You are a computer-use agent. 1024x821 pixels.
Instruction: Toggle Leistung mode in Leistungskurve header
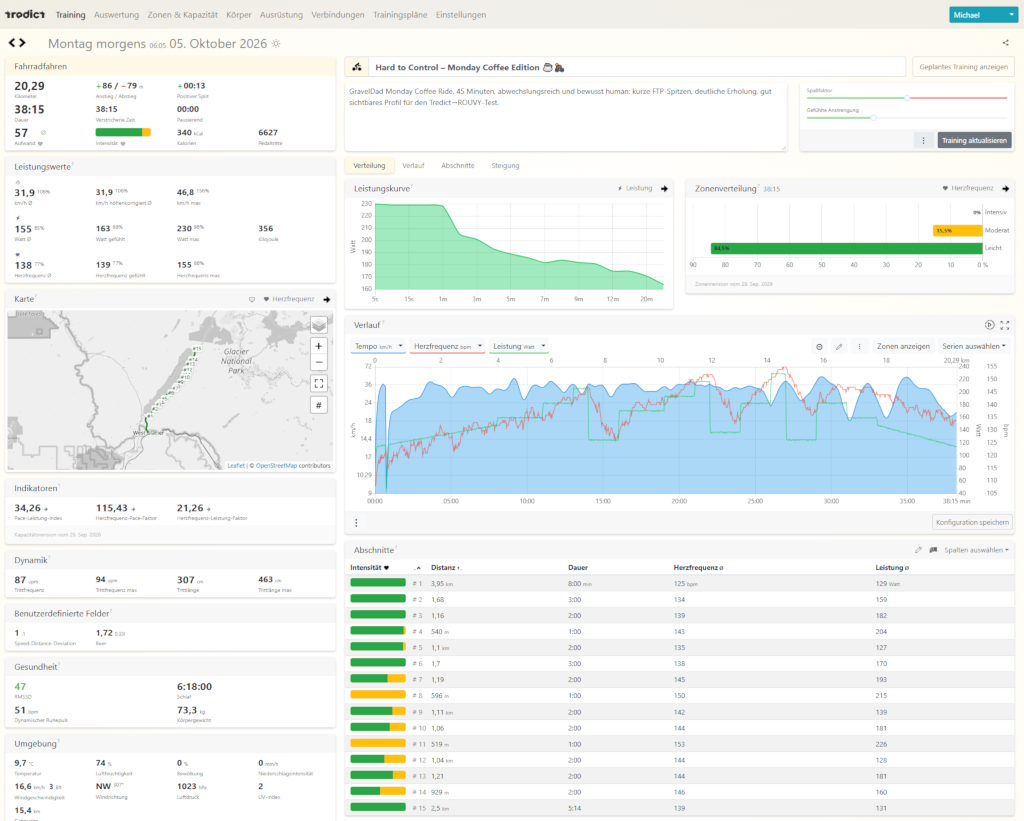pos(635,188)
